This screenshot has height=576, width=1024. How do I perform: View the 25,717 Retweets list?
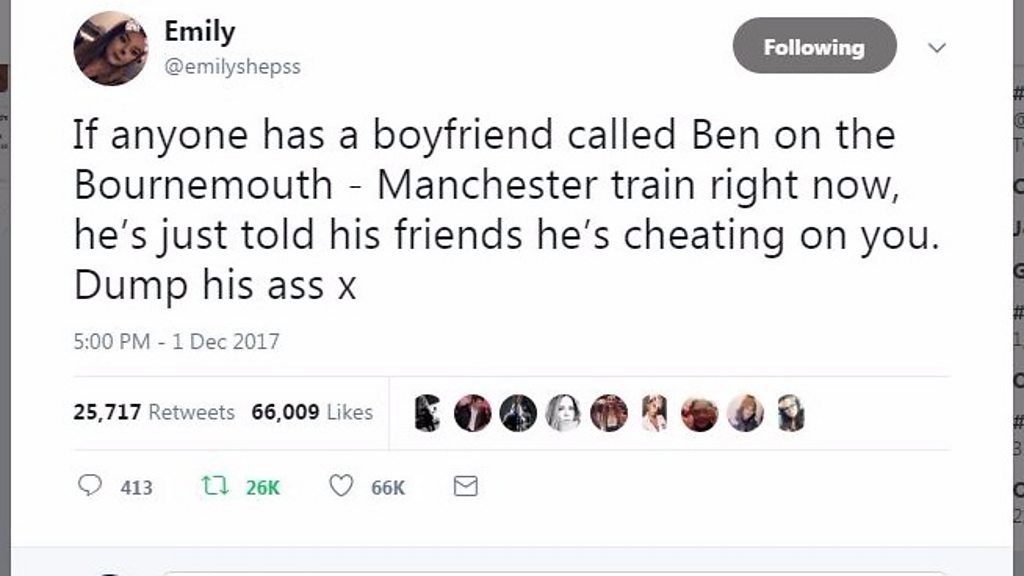tap(153, 412)
